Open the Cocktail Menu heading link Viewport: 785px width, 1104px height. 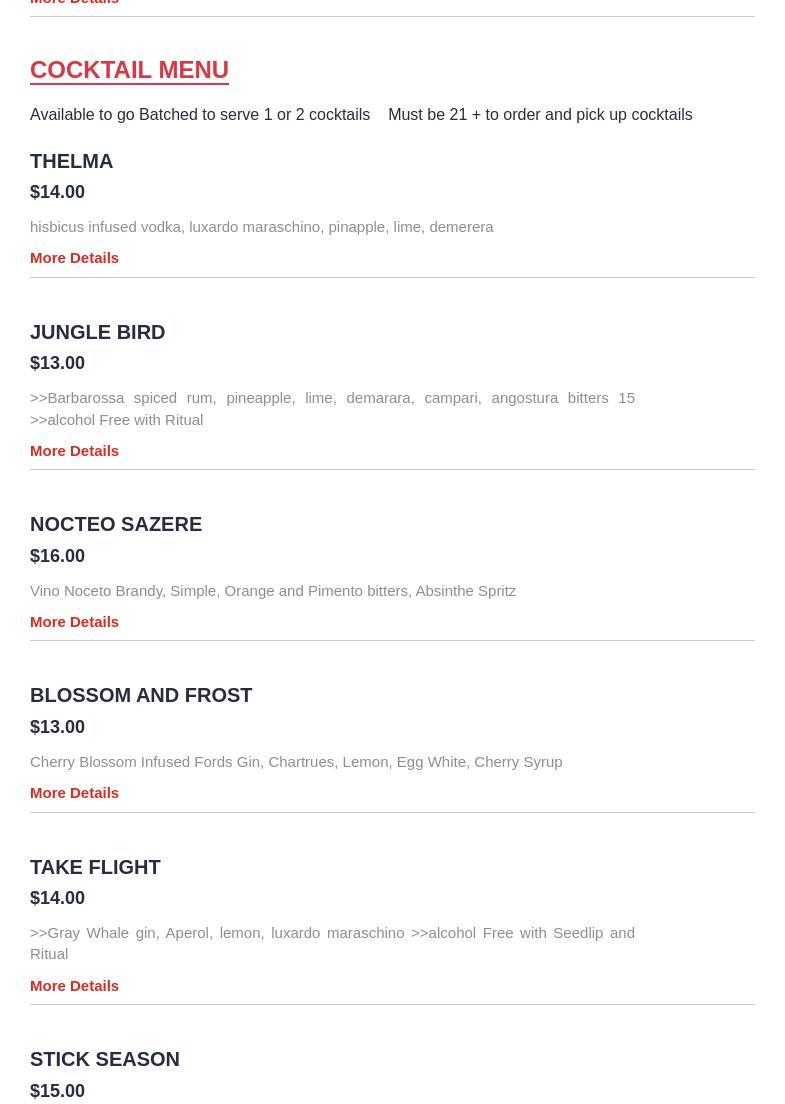[130, 70]
